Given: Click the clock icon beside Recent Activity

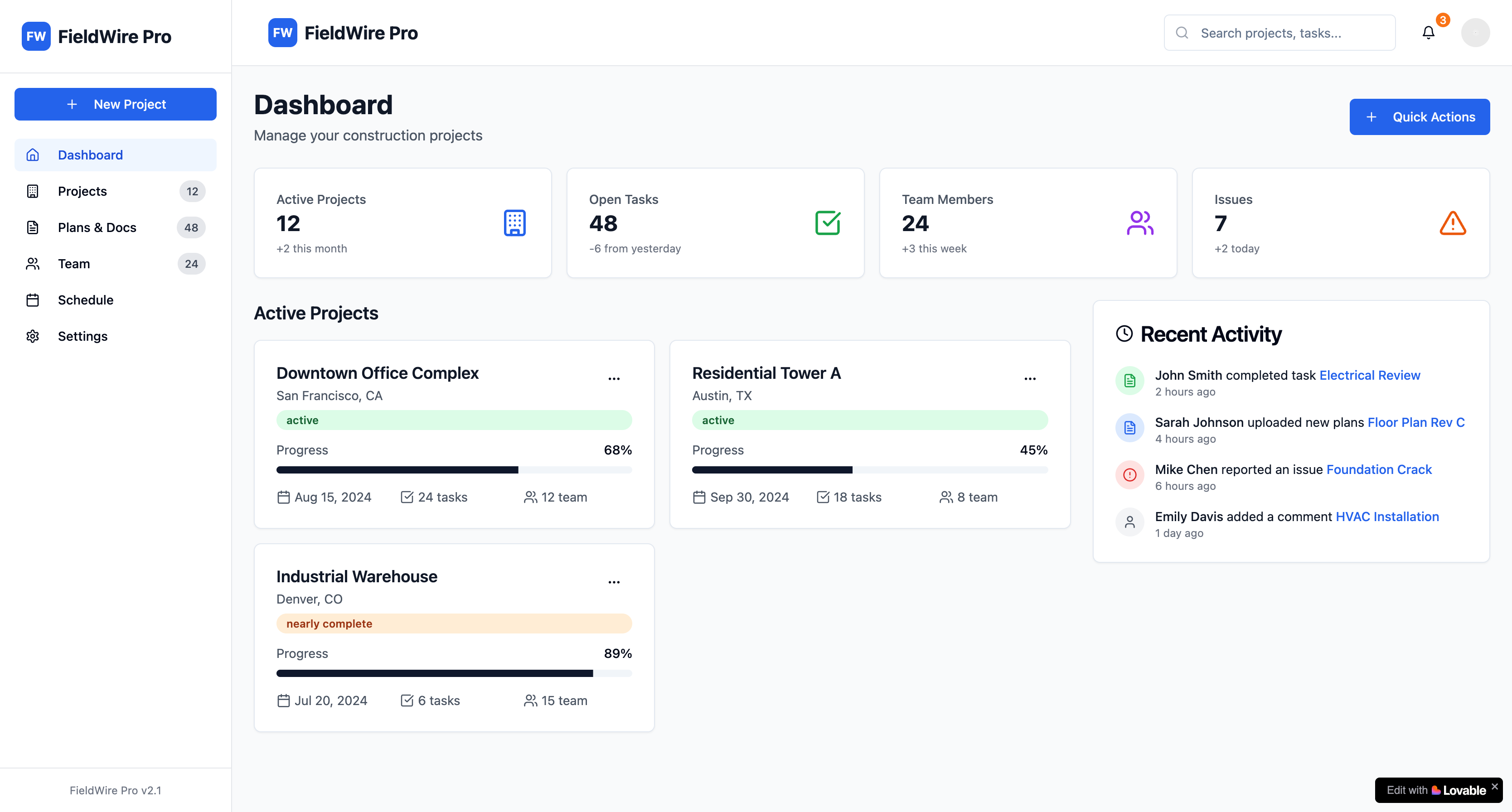Looking at the screenshot, I should tap(1124, 334).
